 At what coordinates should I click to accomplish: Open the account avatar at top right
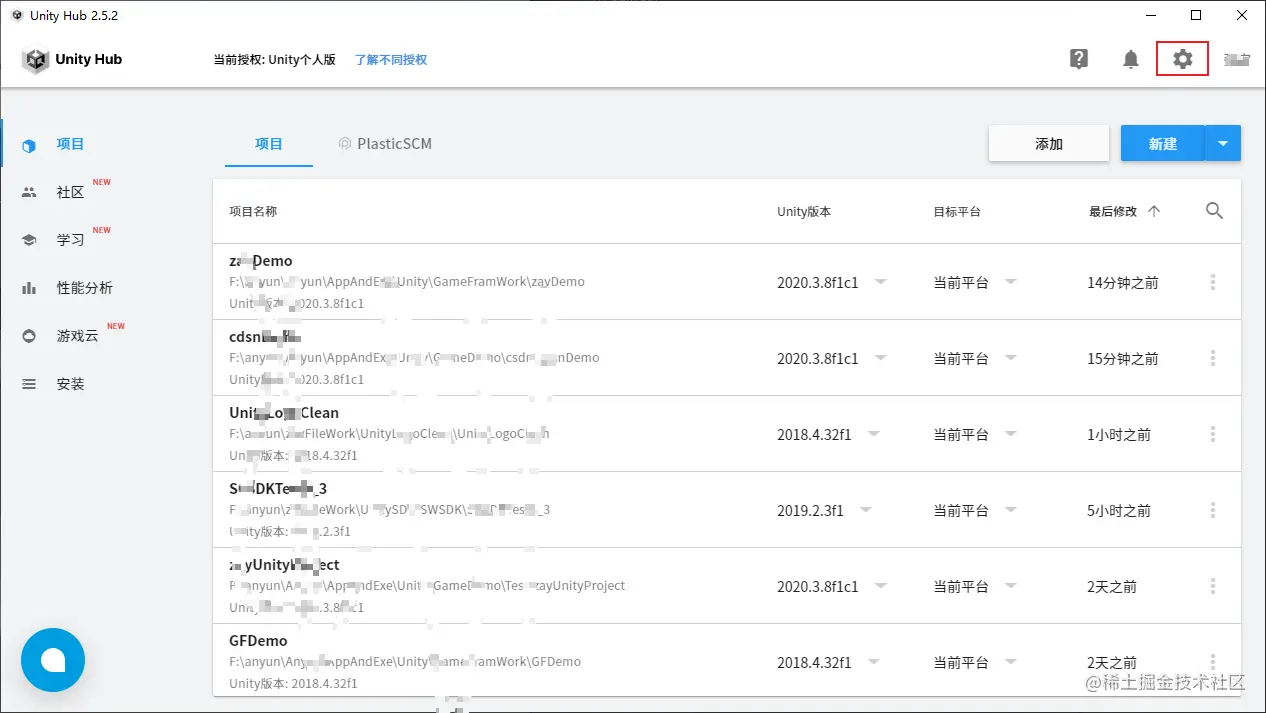1237,59
